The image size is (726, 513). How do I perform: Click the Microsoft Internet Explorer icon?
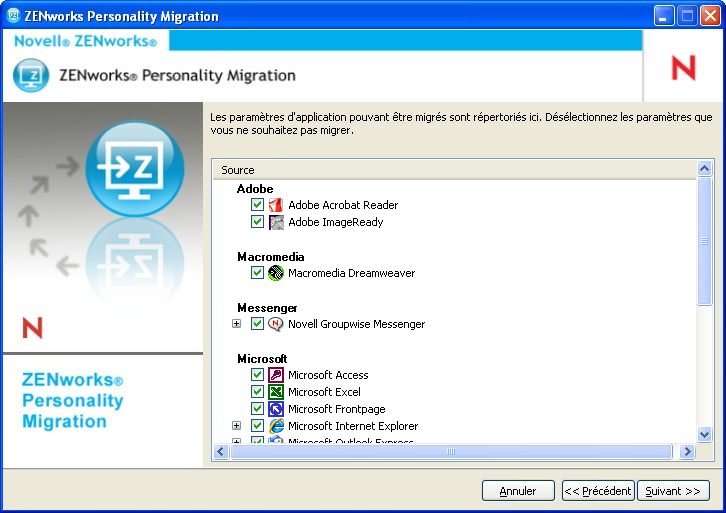(x=276, y=426)
